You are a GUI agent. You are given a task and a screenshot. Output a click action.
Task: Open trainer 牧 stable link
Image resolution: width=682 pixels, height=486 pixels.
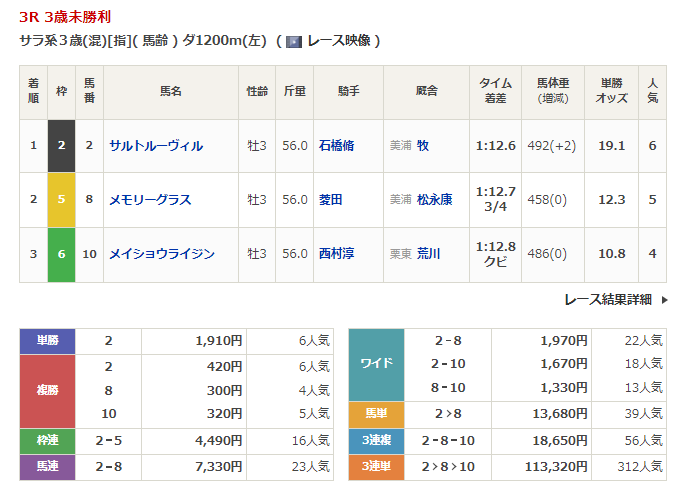click(x=423, y=146)
